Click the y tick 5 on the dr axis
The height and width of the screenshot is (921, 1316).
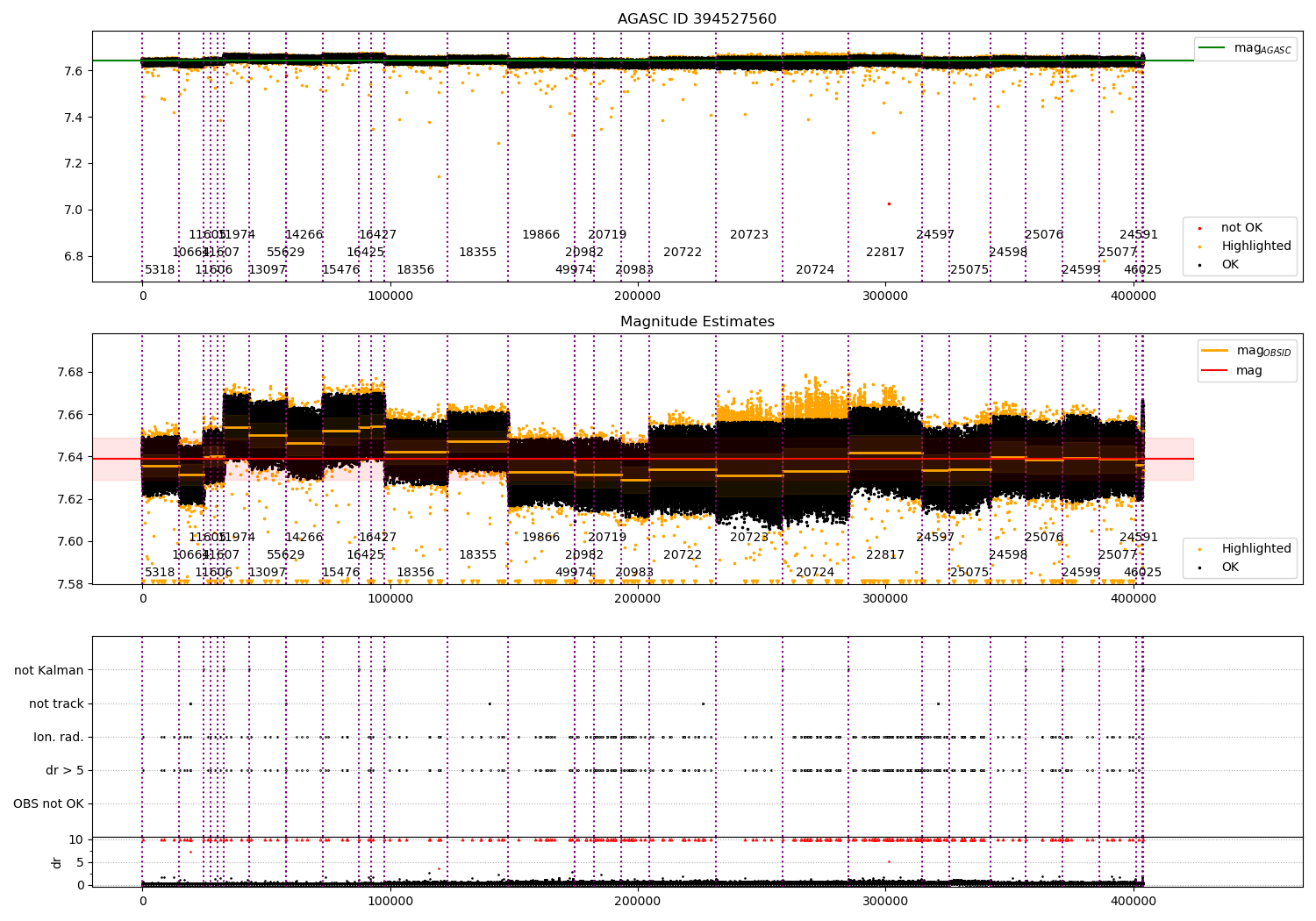tap(80, 862)
